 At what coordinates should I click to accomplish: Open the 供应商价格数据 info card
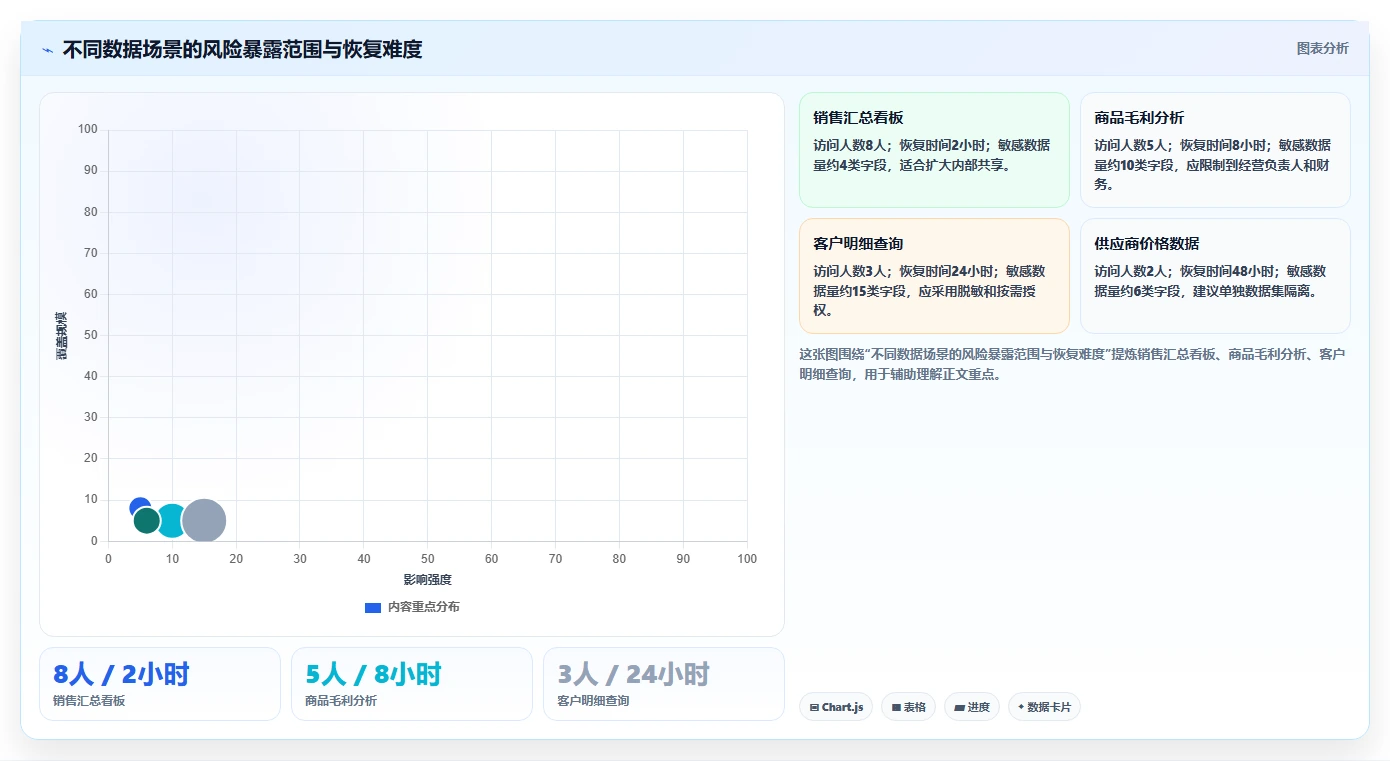1215,276
